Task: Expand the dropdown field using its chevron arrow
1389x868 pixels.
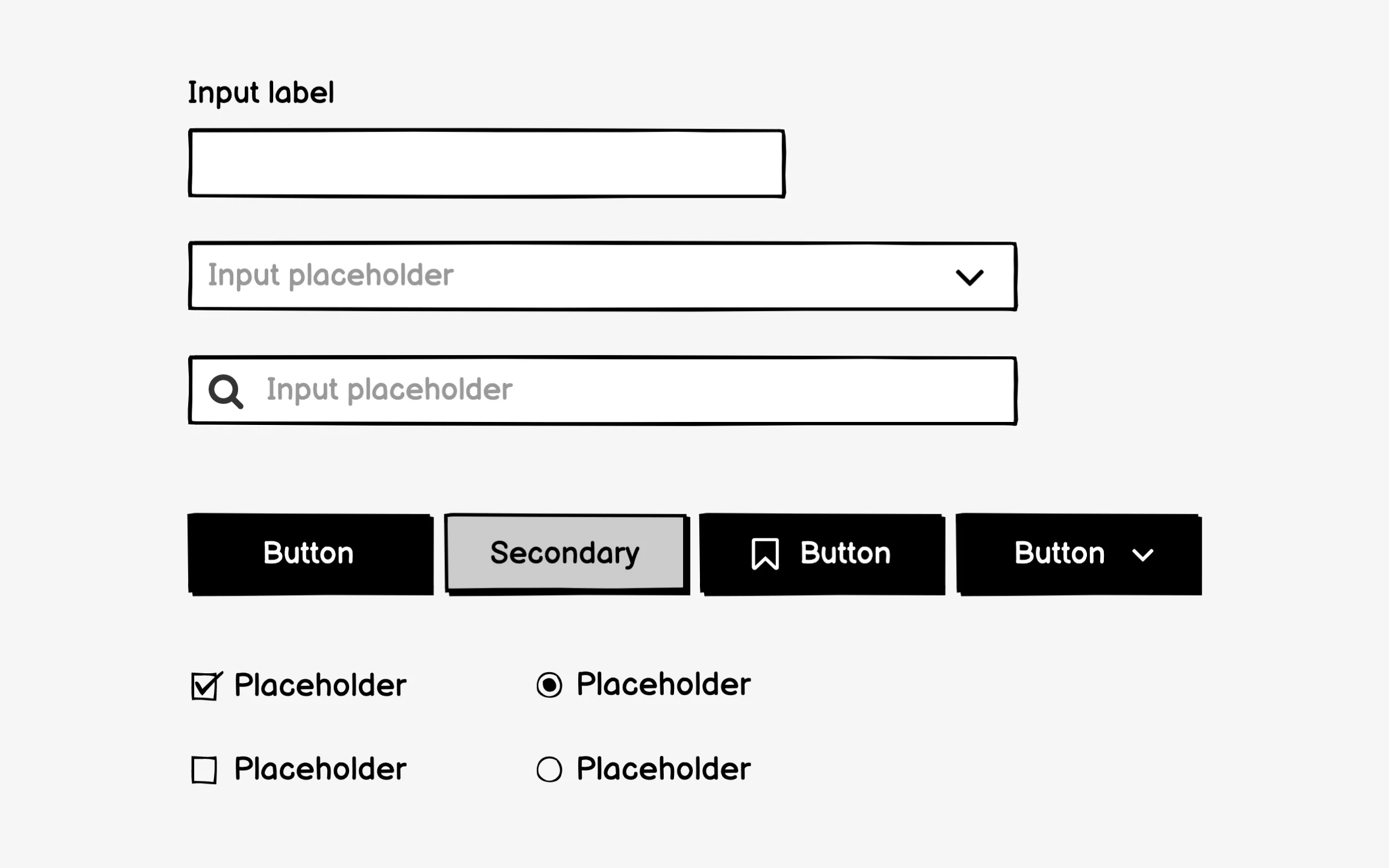Action: (x=969, y=277)
